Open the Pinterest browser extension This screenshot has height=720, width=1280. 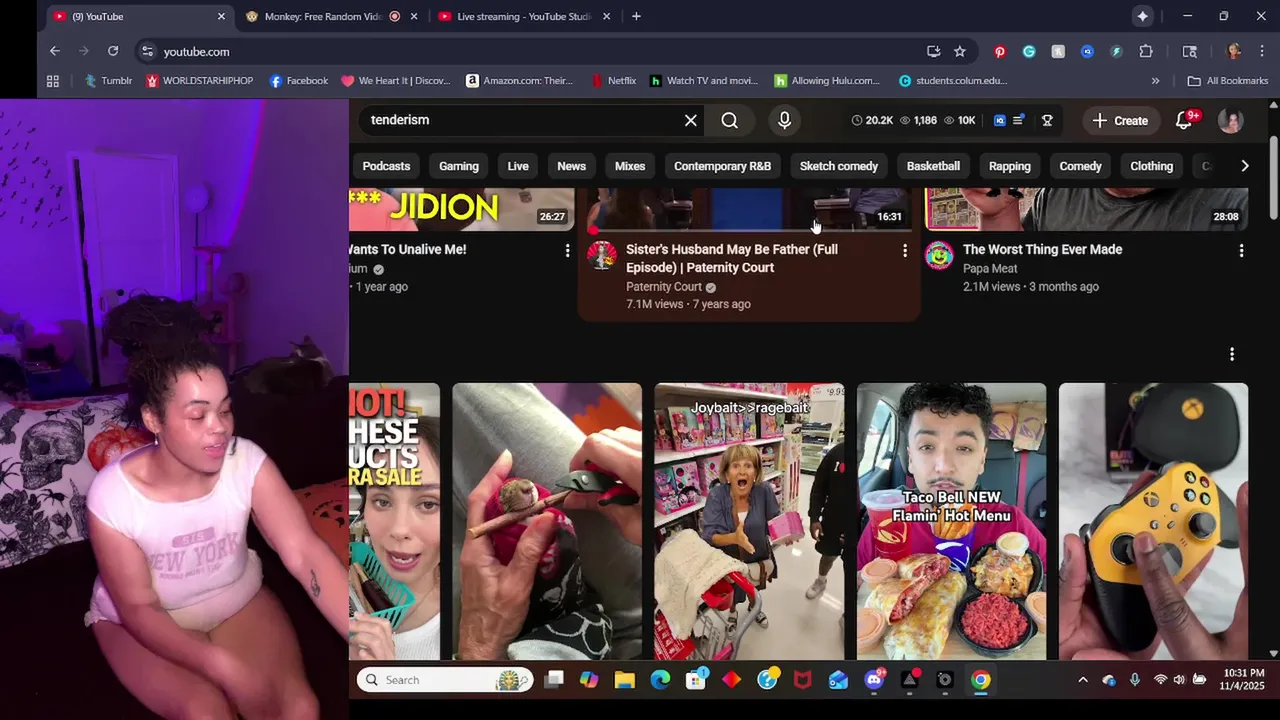coord(999,51)
